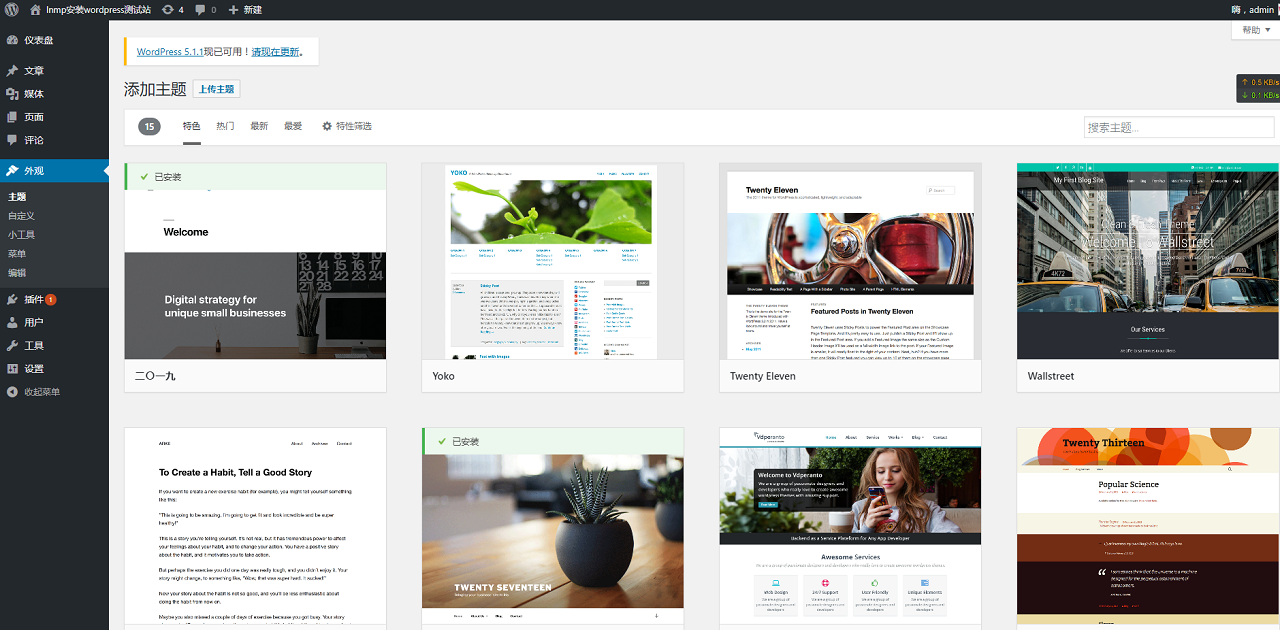The image size is (1280, 630).
Task: Click the 设置 settings icon in sidebar
Action: click(12, 368)
